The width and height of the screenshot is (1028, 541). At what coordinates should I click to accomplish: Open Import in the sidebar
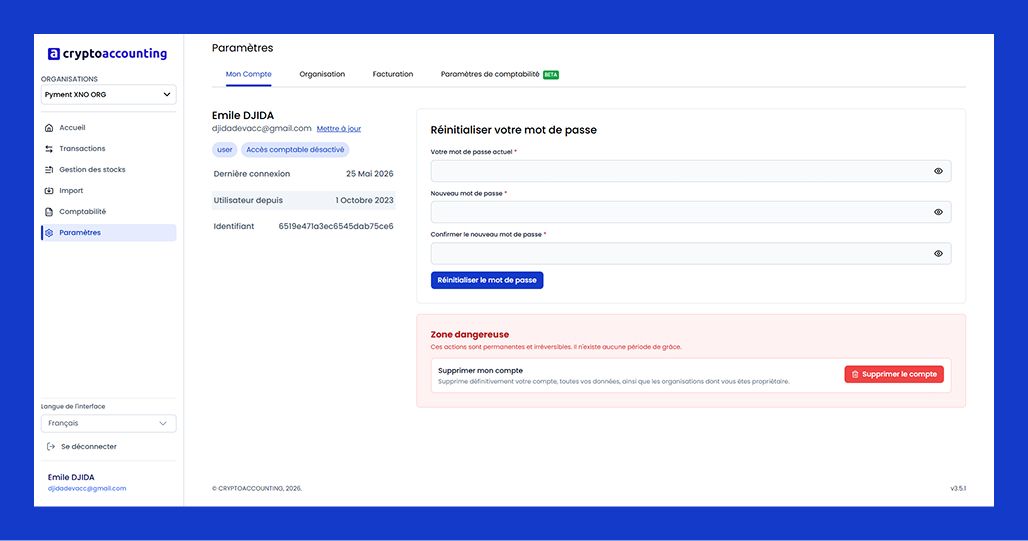click(108, 191)
